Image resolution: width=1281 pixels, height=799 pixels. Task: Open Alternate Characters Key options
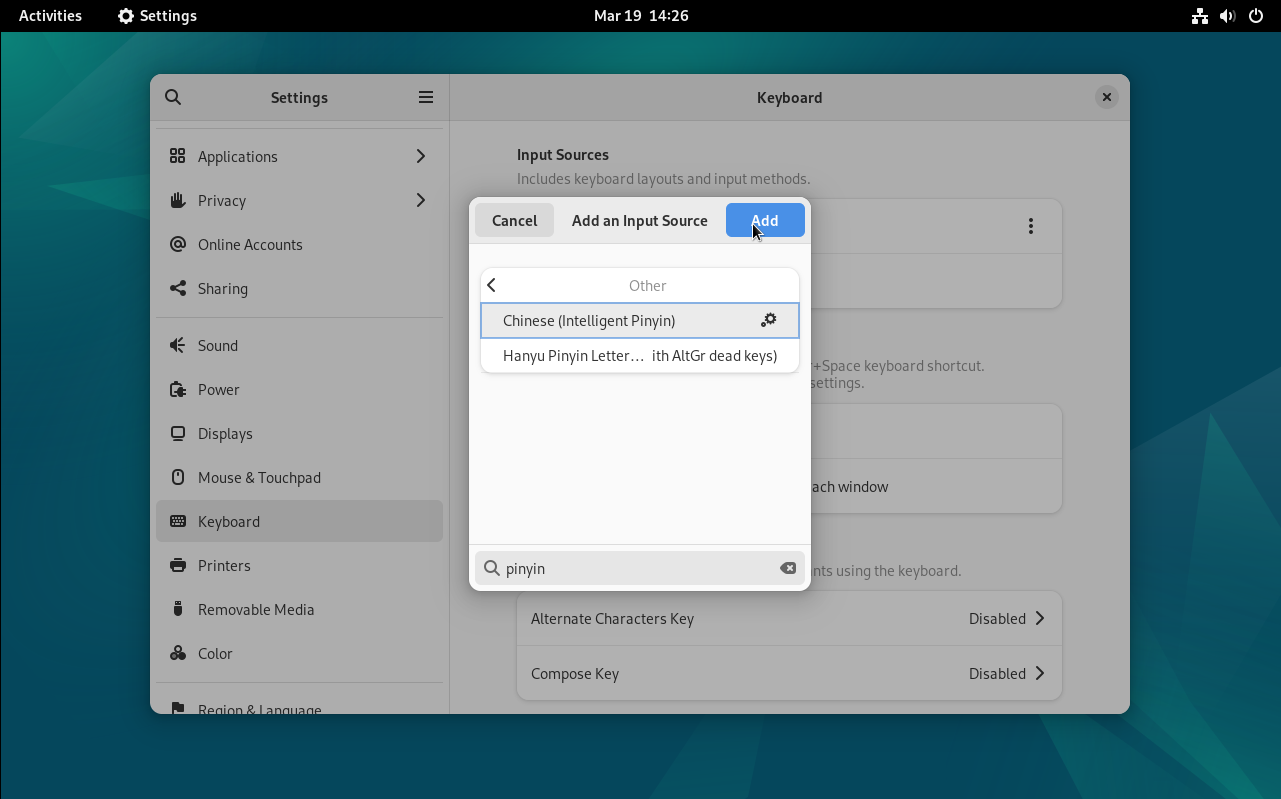(788, 618)
